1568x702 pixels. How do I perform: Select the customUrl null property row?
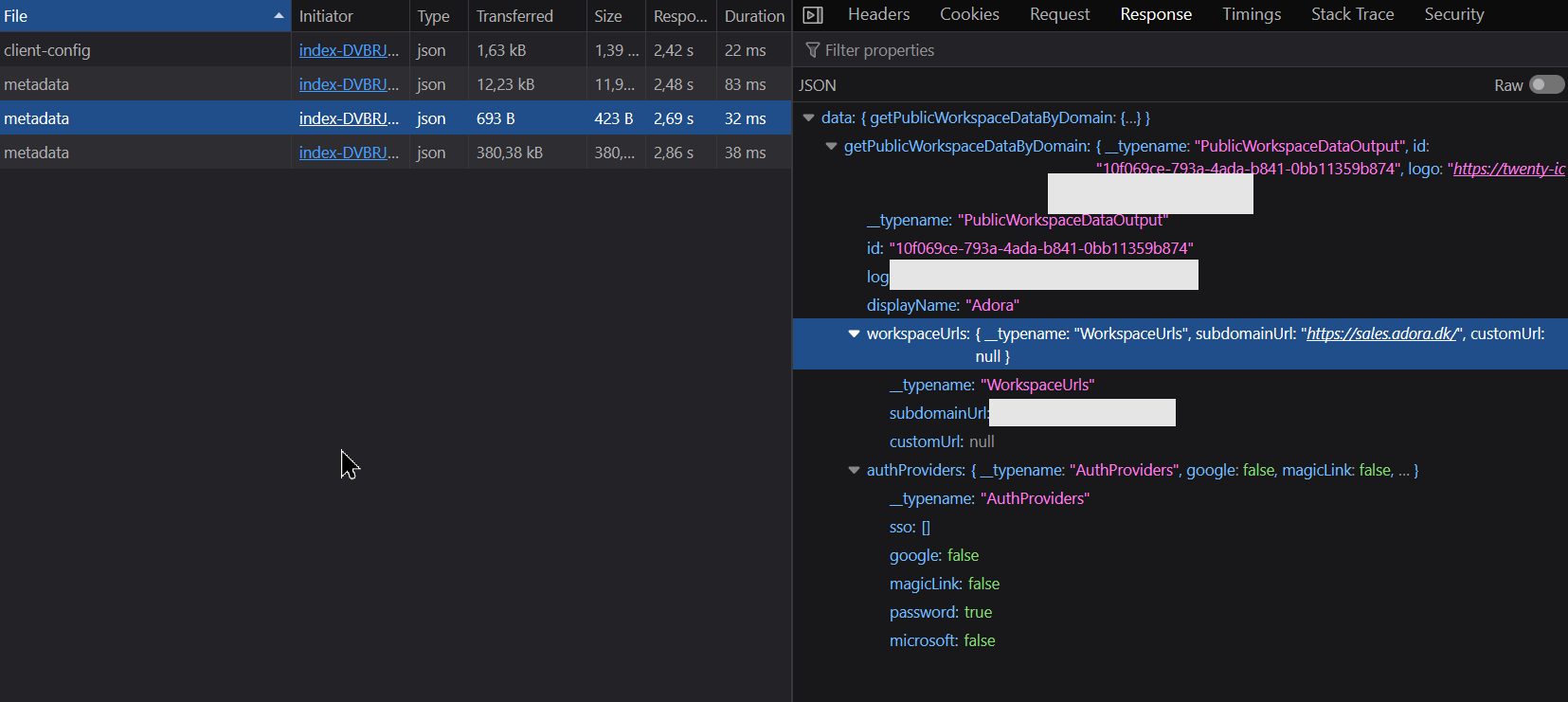[1180, 441]
